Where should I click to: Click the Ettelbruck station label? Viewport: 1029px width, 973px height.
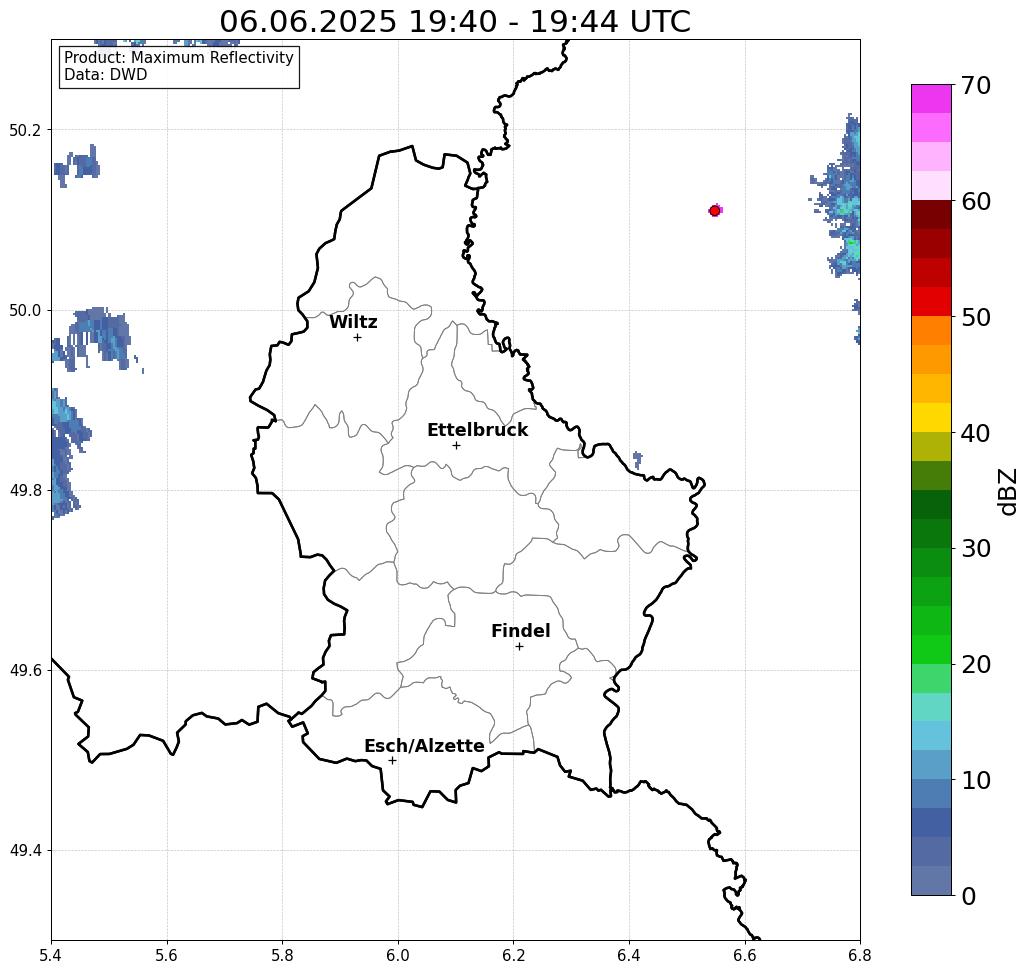[477, 430]
